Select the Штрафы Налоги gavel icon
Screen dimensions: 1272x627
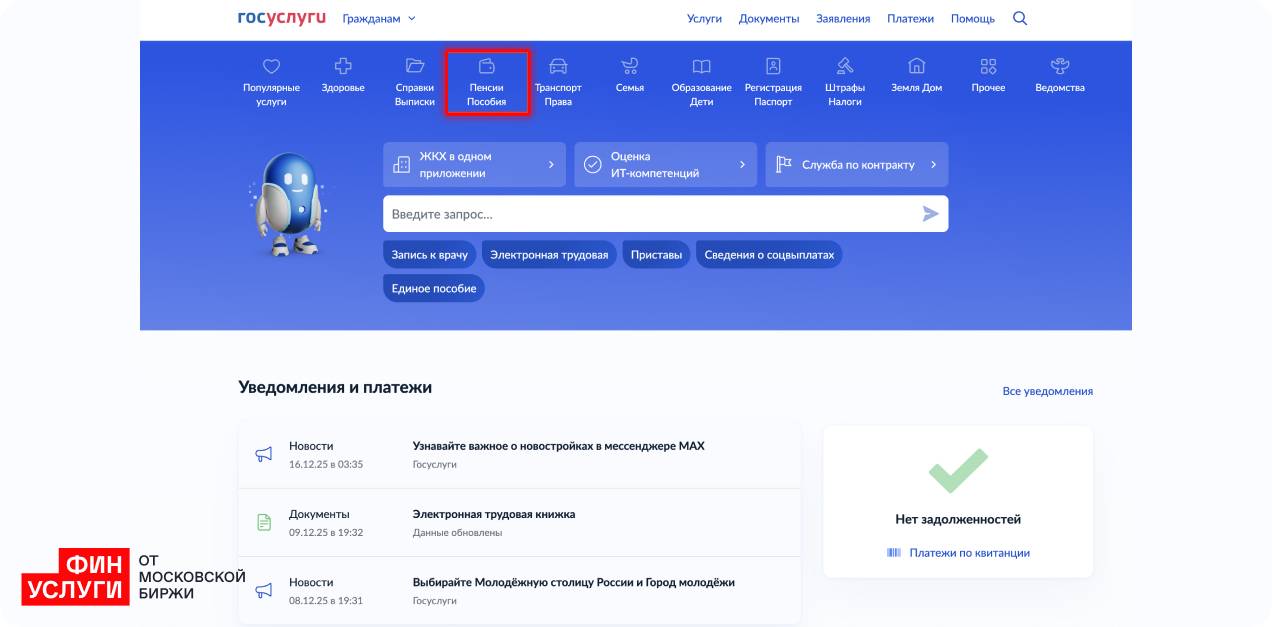pyautogui.click(x=845, y=67)
